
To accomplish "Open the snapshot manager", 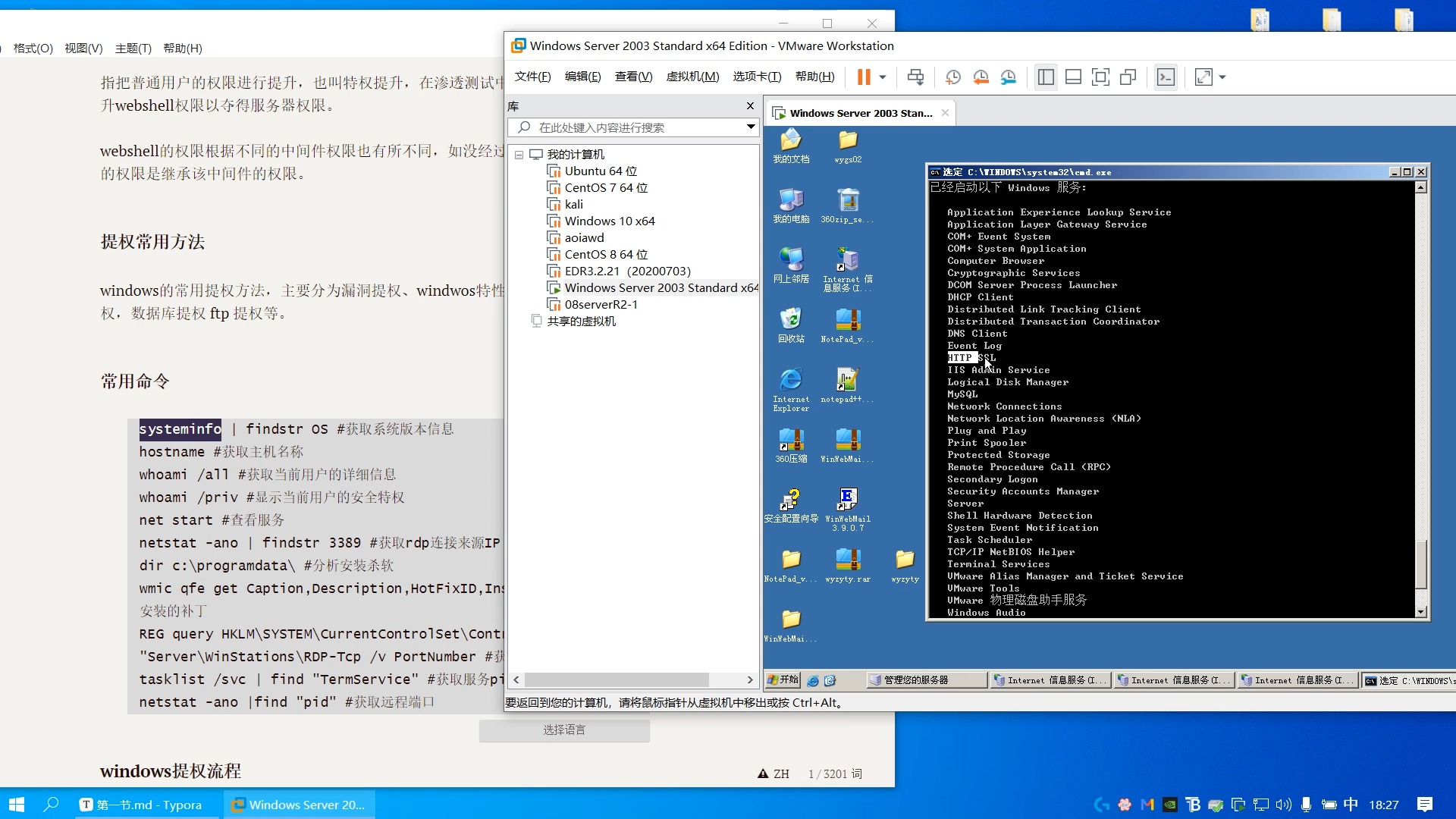I will coord(1008,77).
